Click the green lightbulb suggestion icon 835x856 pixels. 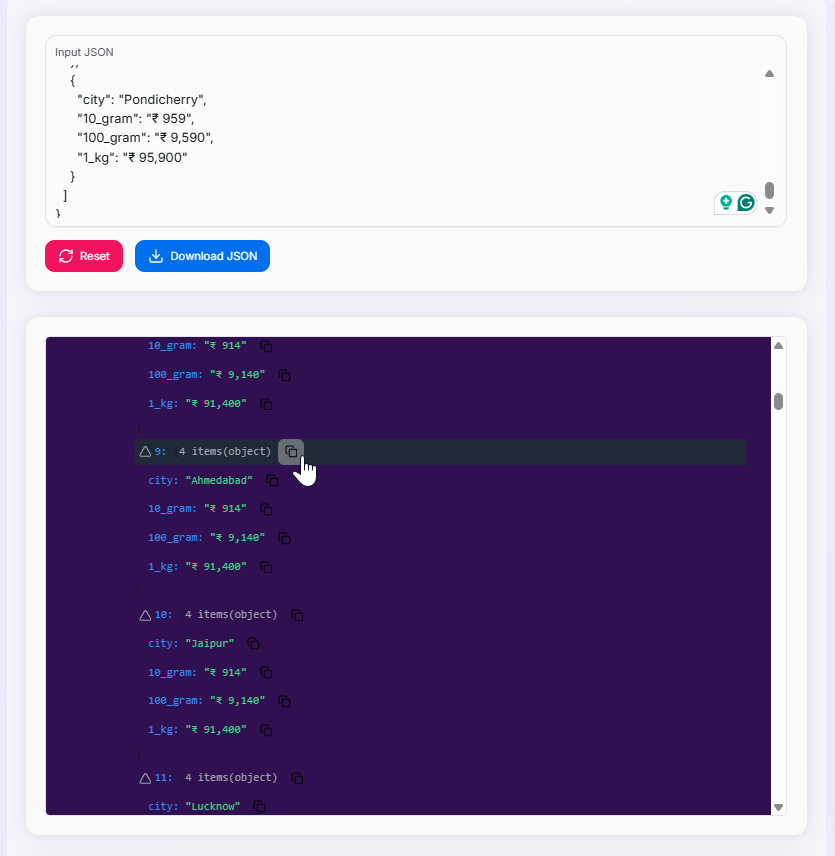point(726,203)
